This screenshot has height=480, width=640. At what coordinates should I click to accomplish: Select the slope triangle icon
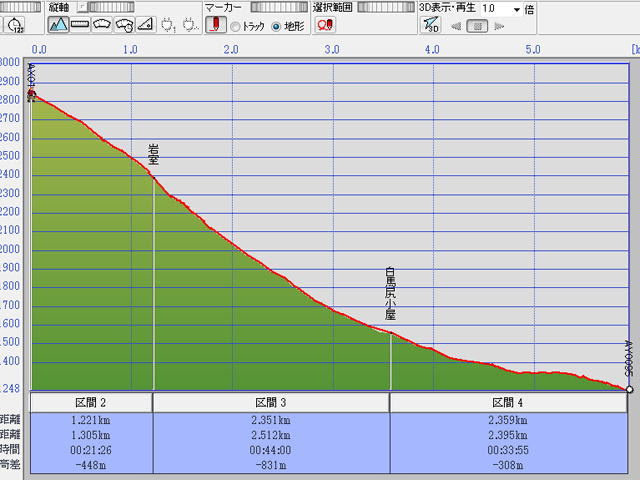click(x=145, y=25)
